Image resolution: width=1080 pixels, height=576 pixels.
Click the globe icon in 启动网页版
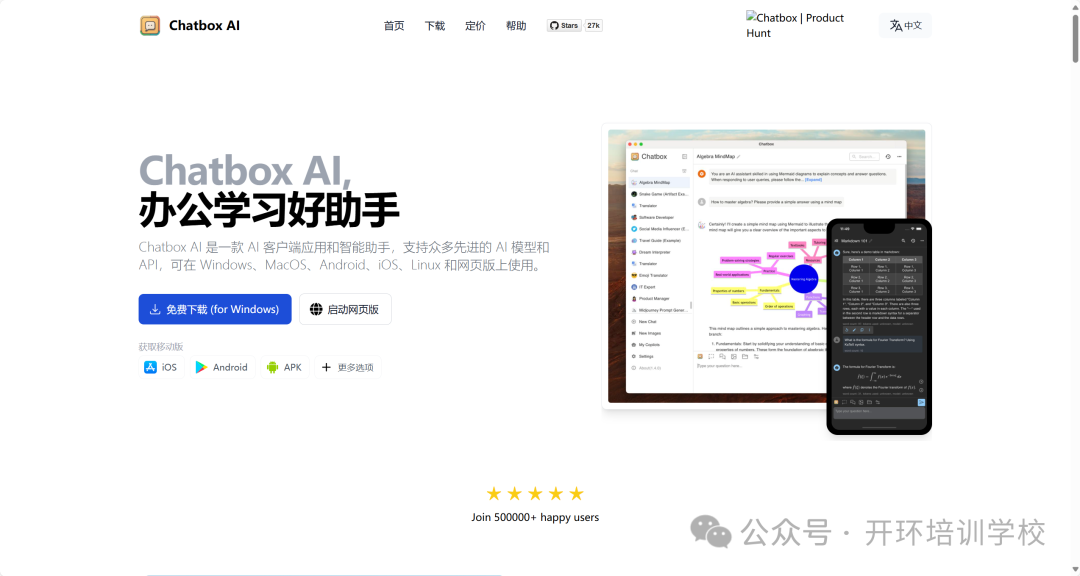[316, 309]
